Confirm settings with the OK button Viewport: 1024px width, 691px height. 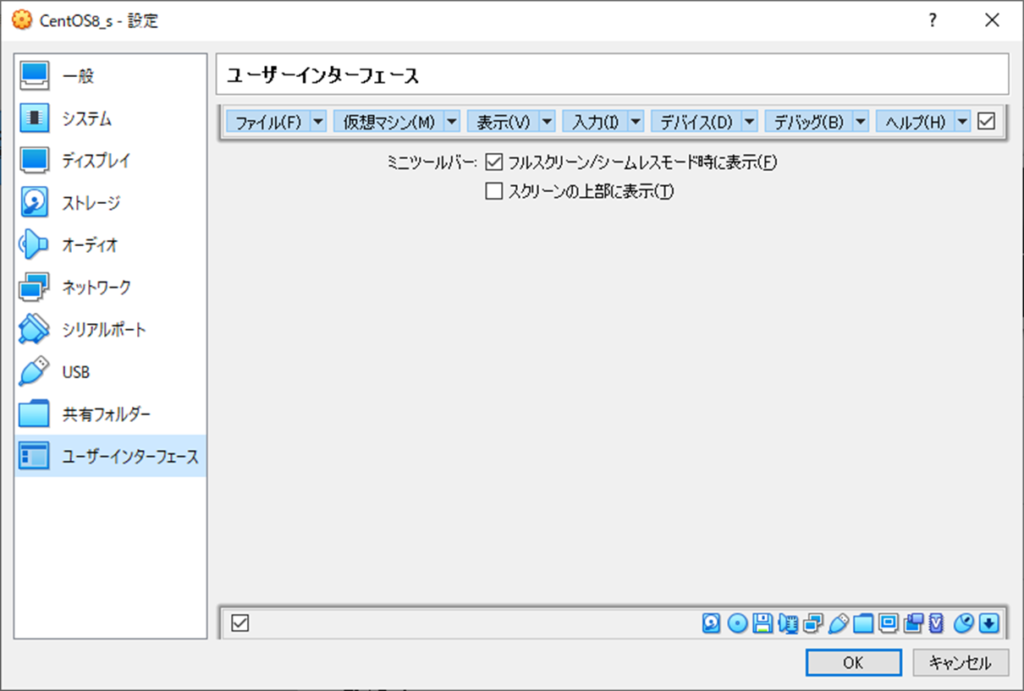(x=854, y=663)
